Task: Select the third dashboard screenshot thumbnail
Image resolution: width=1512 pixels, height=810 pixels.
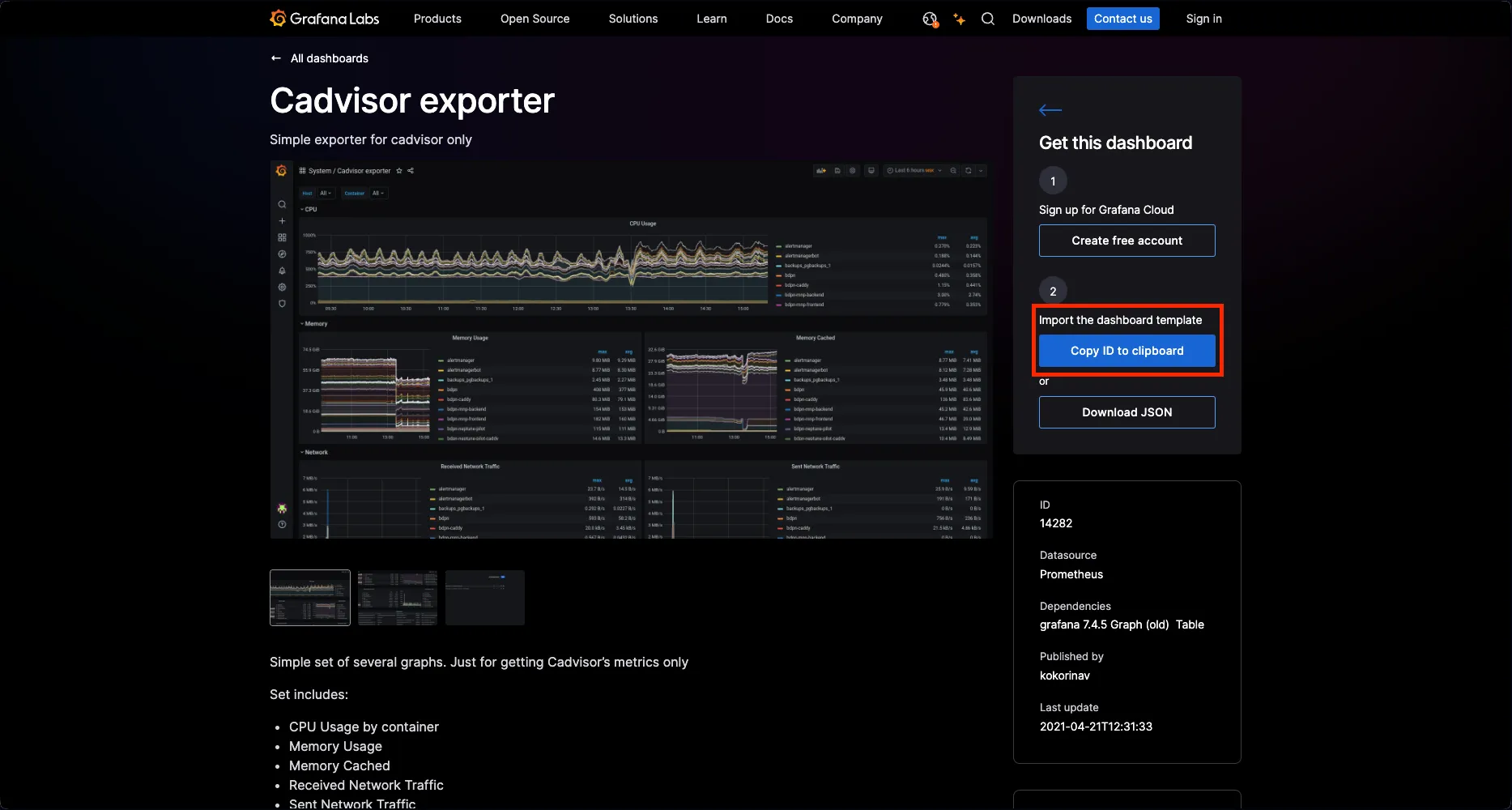Action: tap(485, 598)
